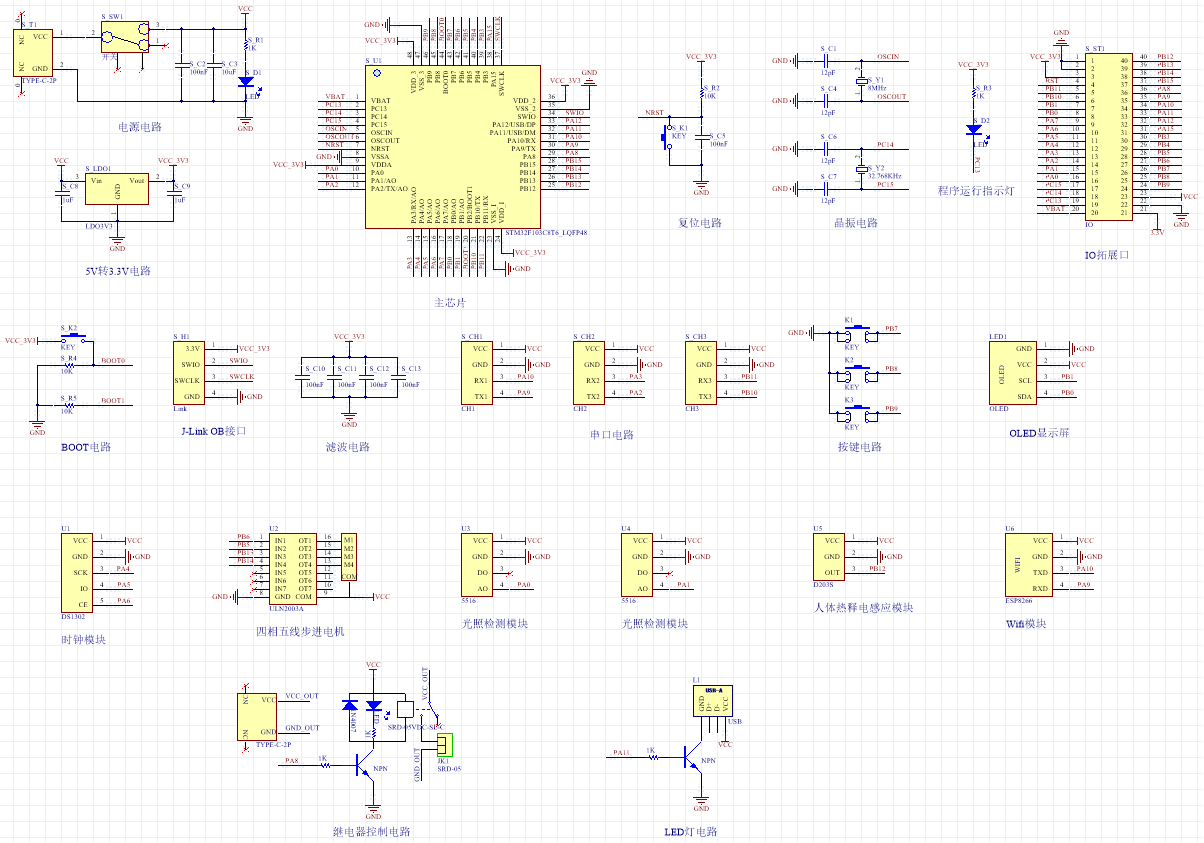Click the LED灯电路 section title

point(690,831)
